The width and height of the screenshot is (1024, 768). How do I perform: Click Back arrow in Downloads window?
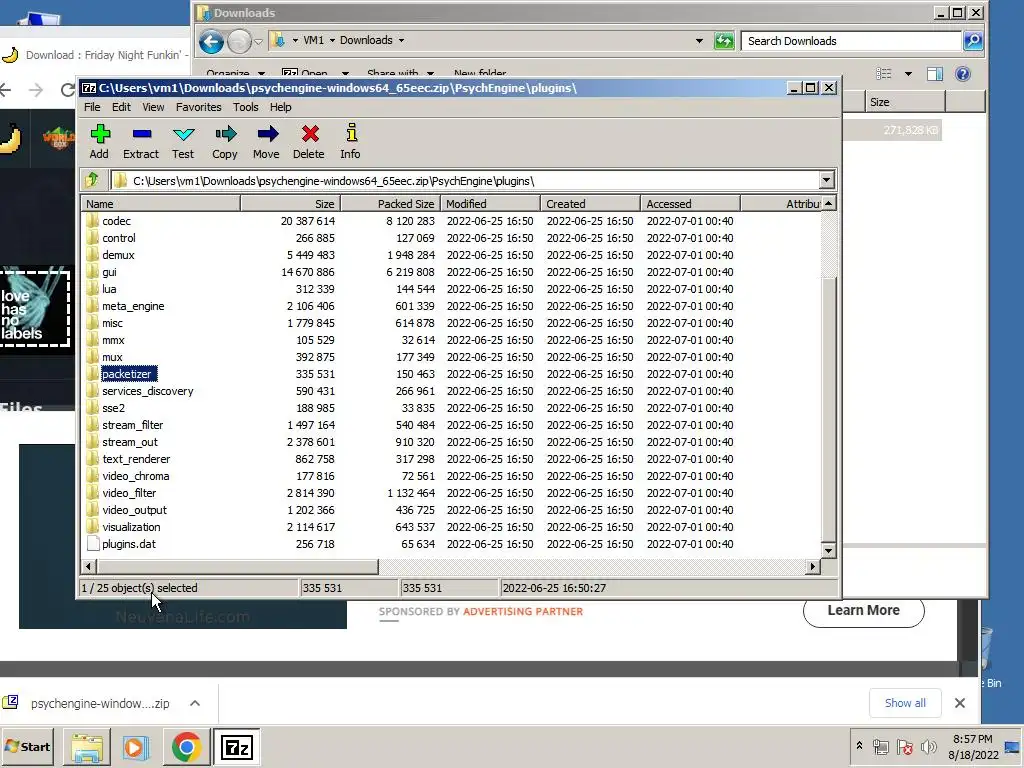coord(212,42)
